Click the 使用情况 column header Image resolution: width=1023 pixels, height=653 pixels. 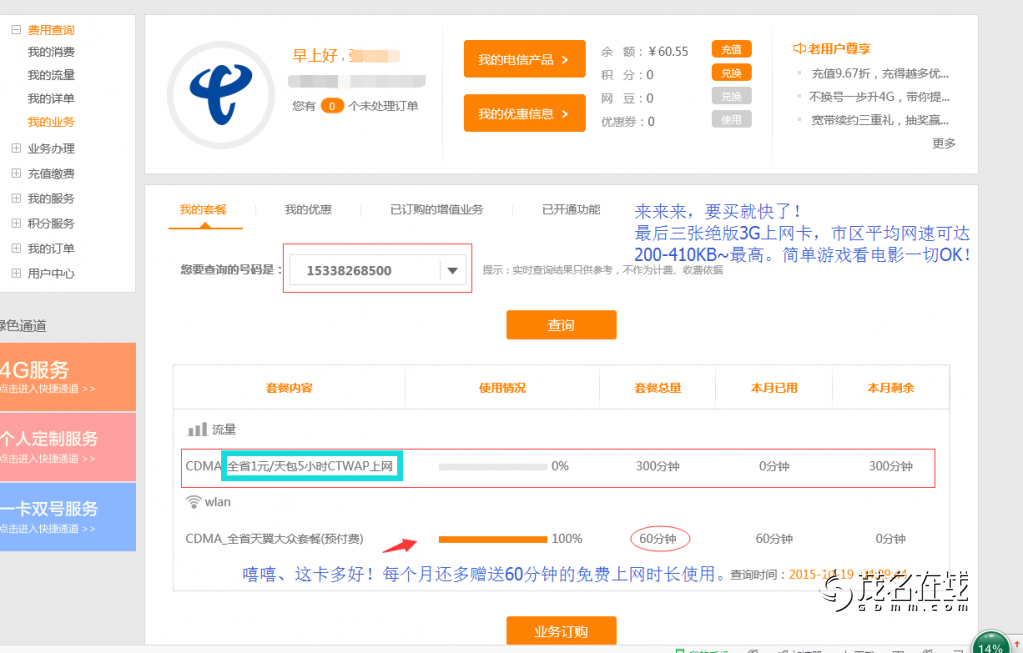click(502, 388)
